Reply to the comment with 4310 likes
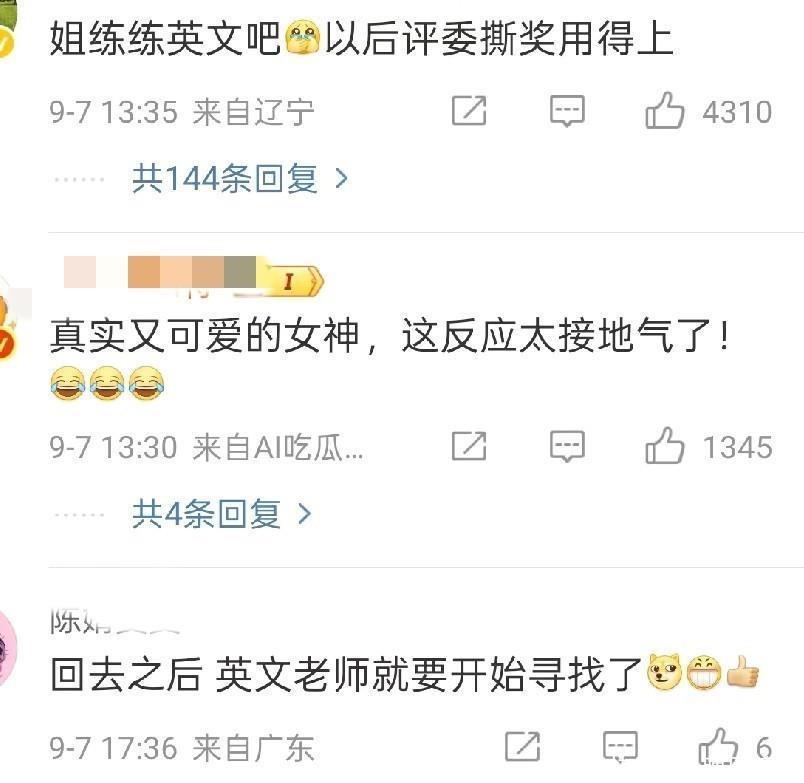This screenshot has height=783, width=804. (567, 111)
